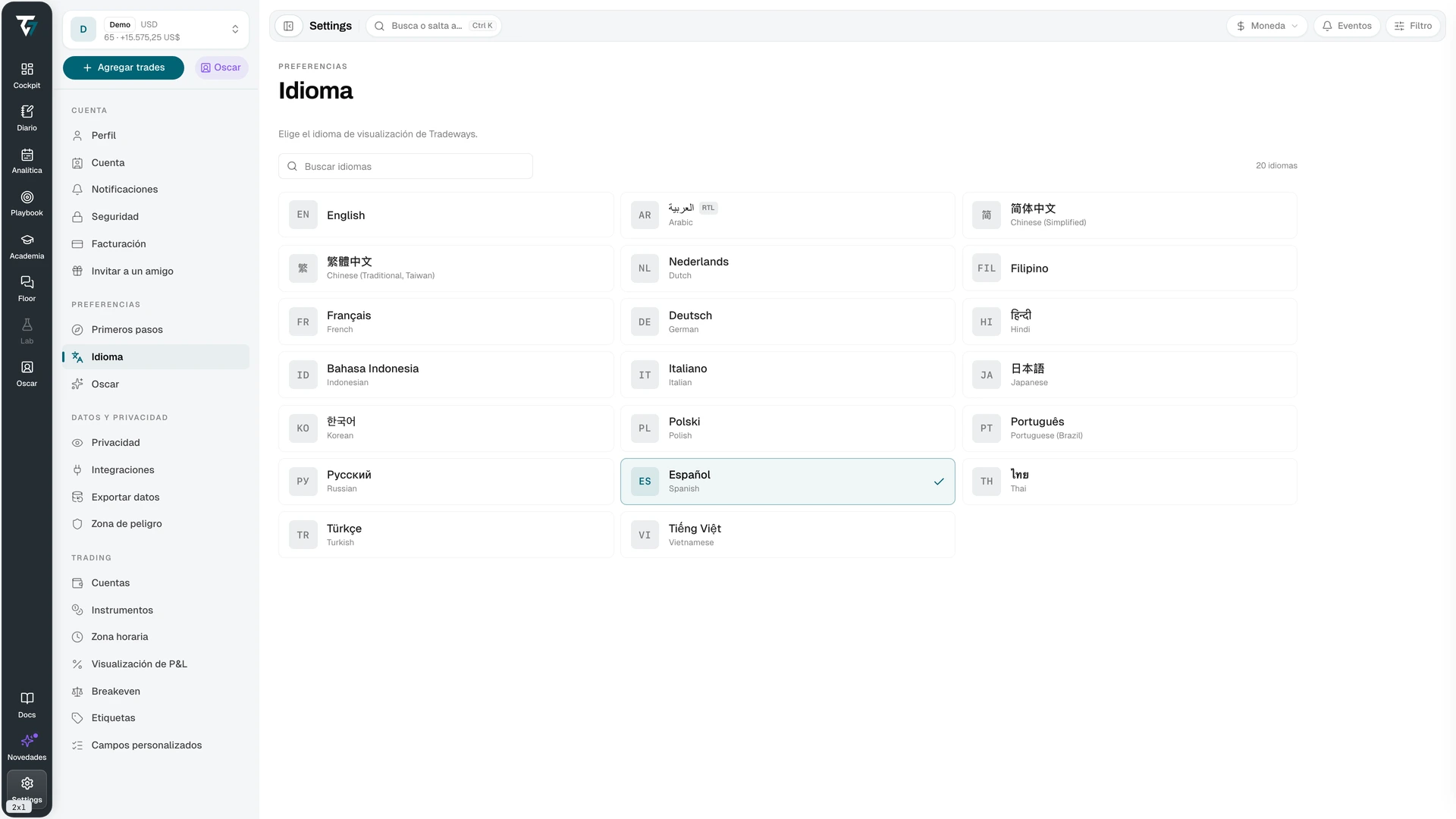Click the Zona horaria clock icon
Screen dimensions: 1456x819
77,637
